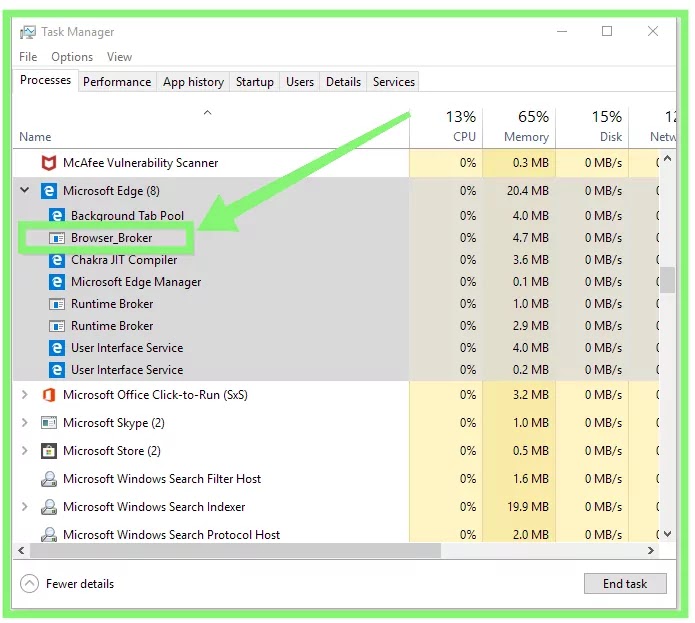
Task: Click the Microsoft Store bag icon
Action: tap(49, 451)
